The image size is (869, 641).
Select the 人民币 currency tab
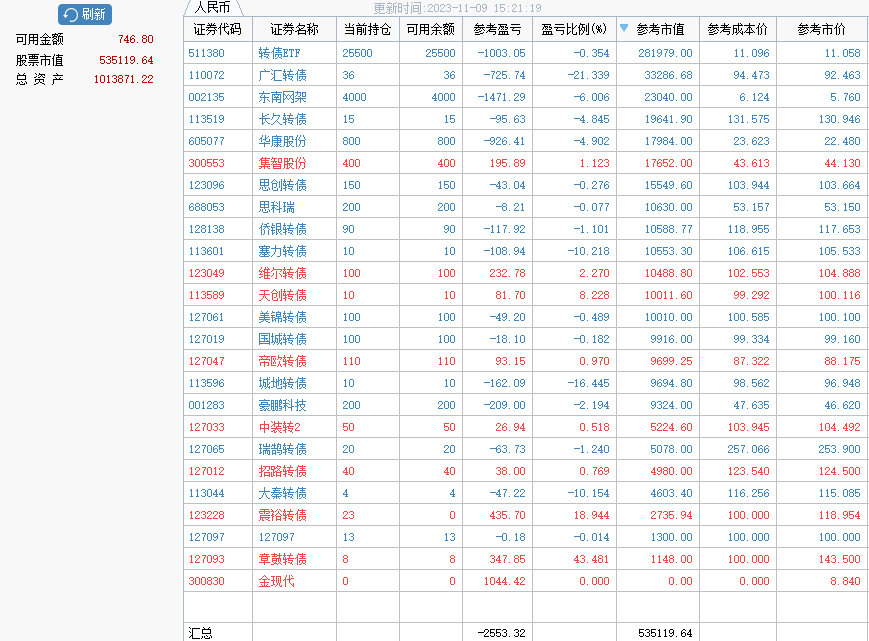click(x=213, y=7)
